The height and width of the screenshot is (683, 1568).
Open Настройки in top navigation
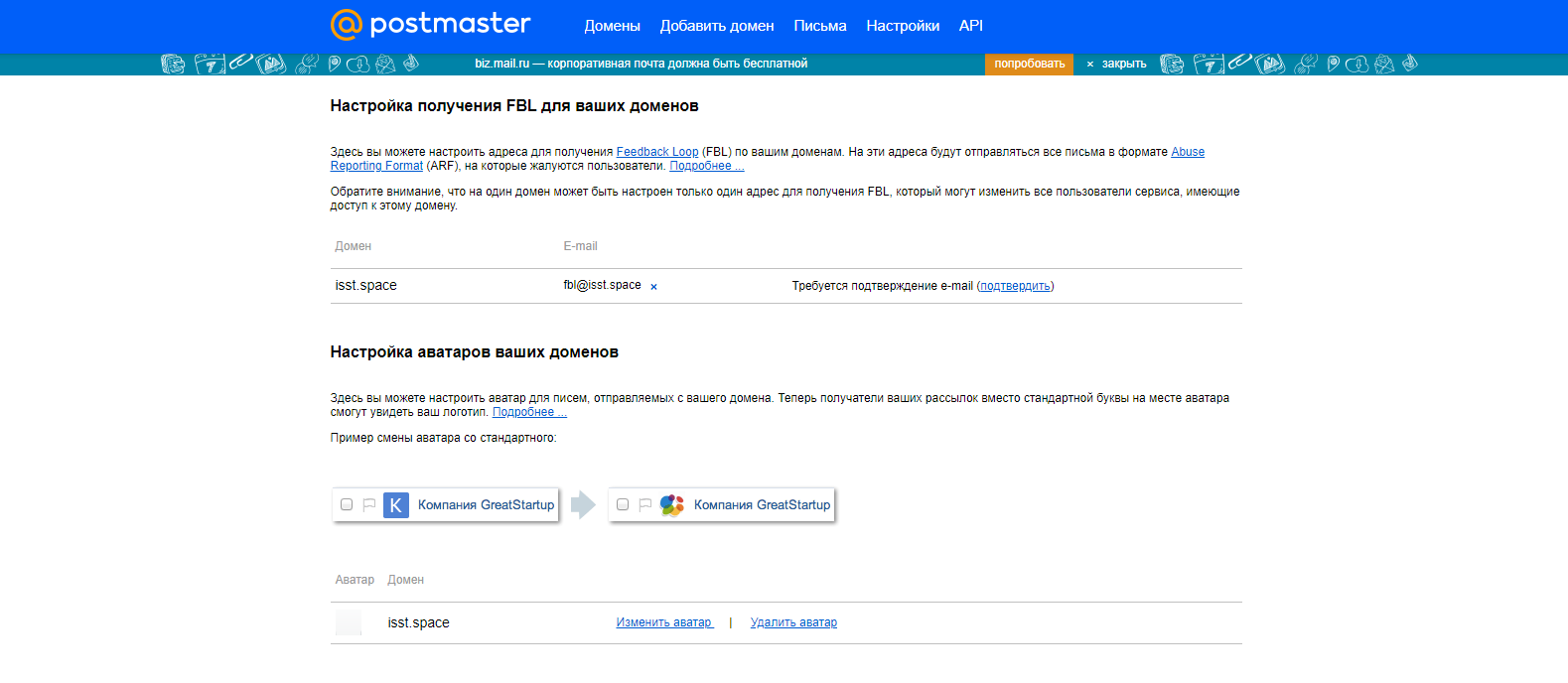[902, 26]
